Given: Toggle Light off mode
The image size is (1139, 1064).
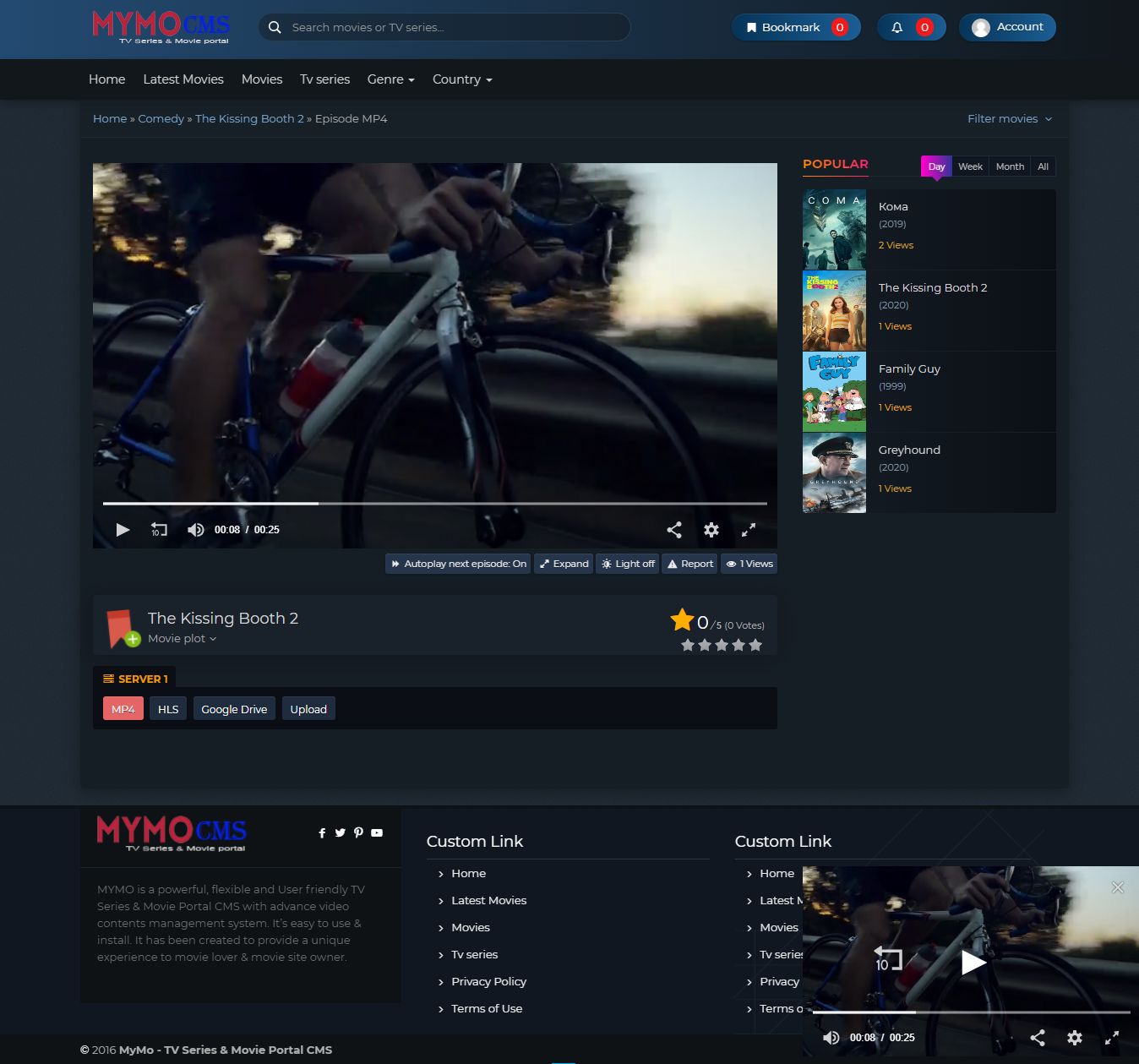Looking at the screenshot, I should tap(628, 564).
